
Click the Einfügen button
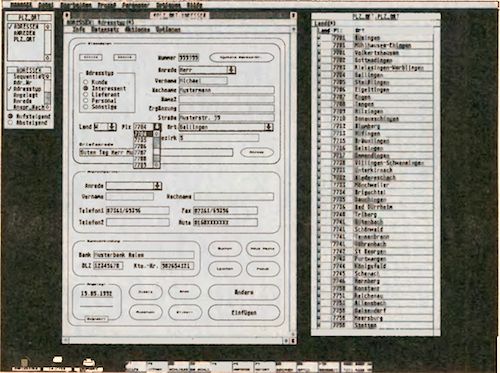(244, 313)
